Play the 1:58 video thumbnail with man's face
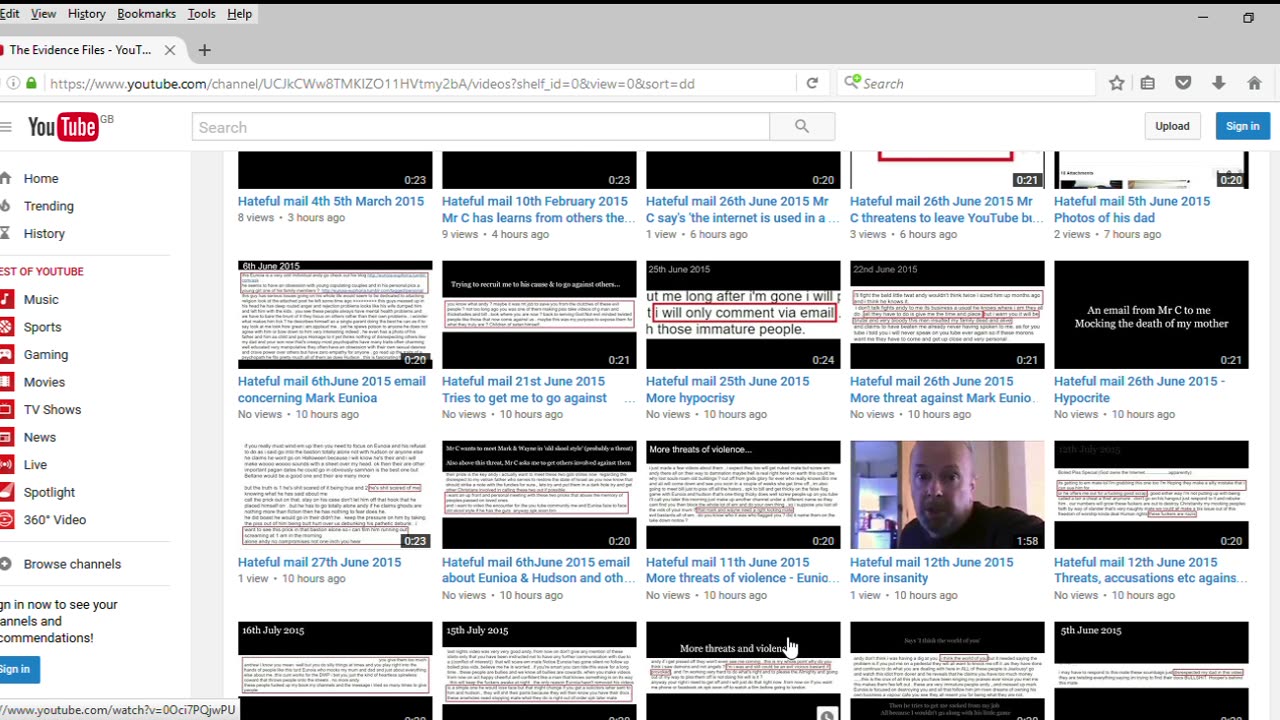The width and height of the screenshot is (1280, 720). point(947,495)
